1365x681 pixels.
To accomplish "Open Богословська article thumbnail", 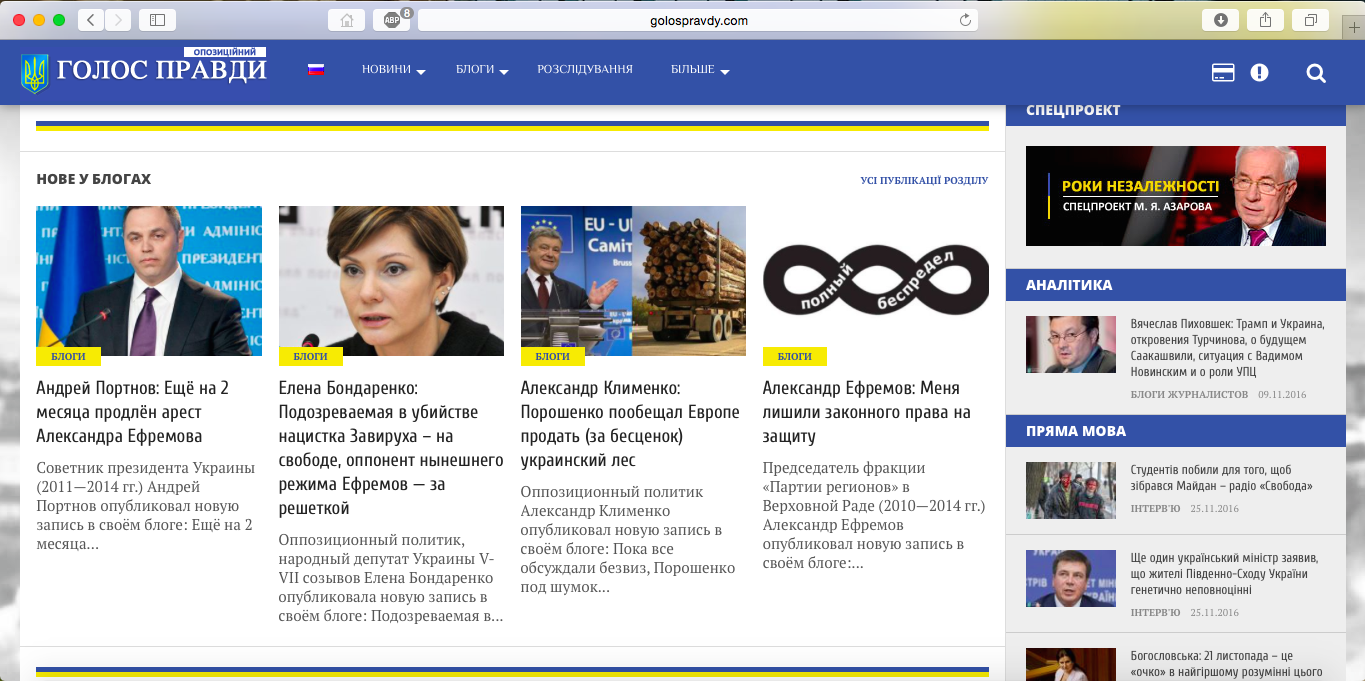I will (1071, 665).
